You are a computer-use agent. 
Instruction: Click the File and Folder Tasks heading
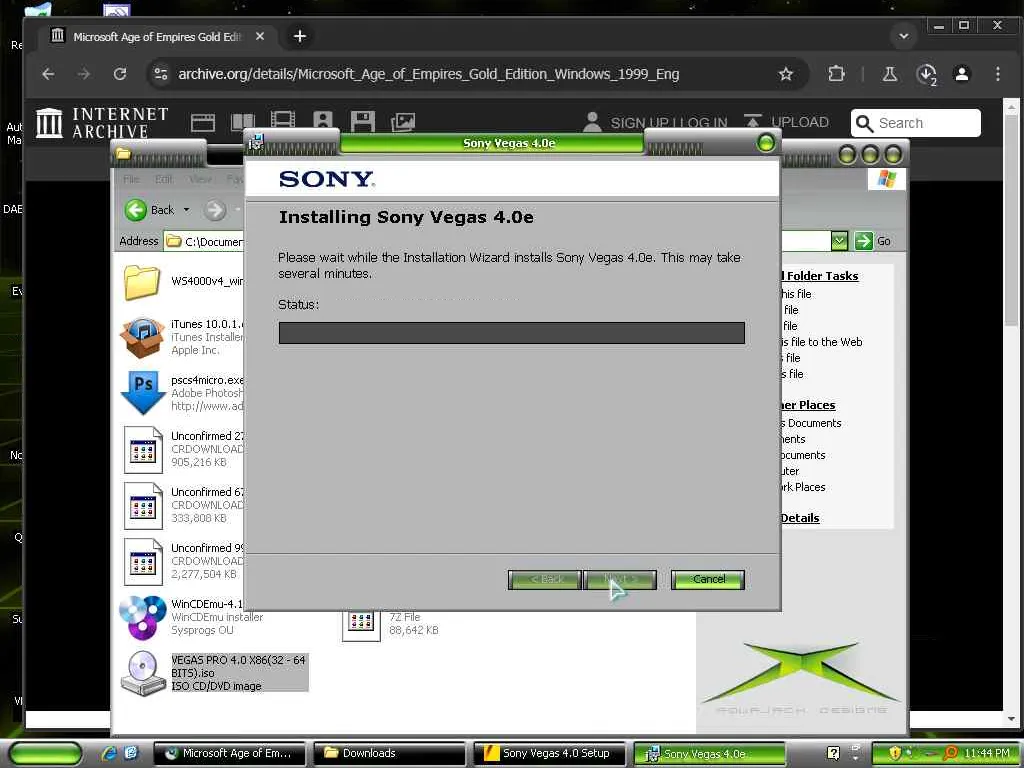(821, 276)
